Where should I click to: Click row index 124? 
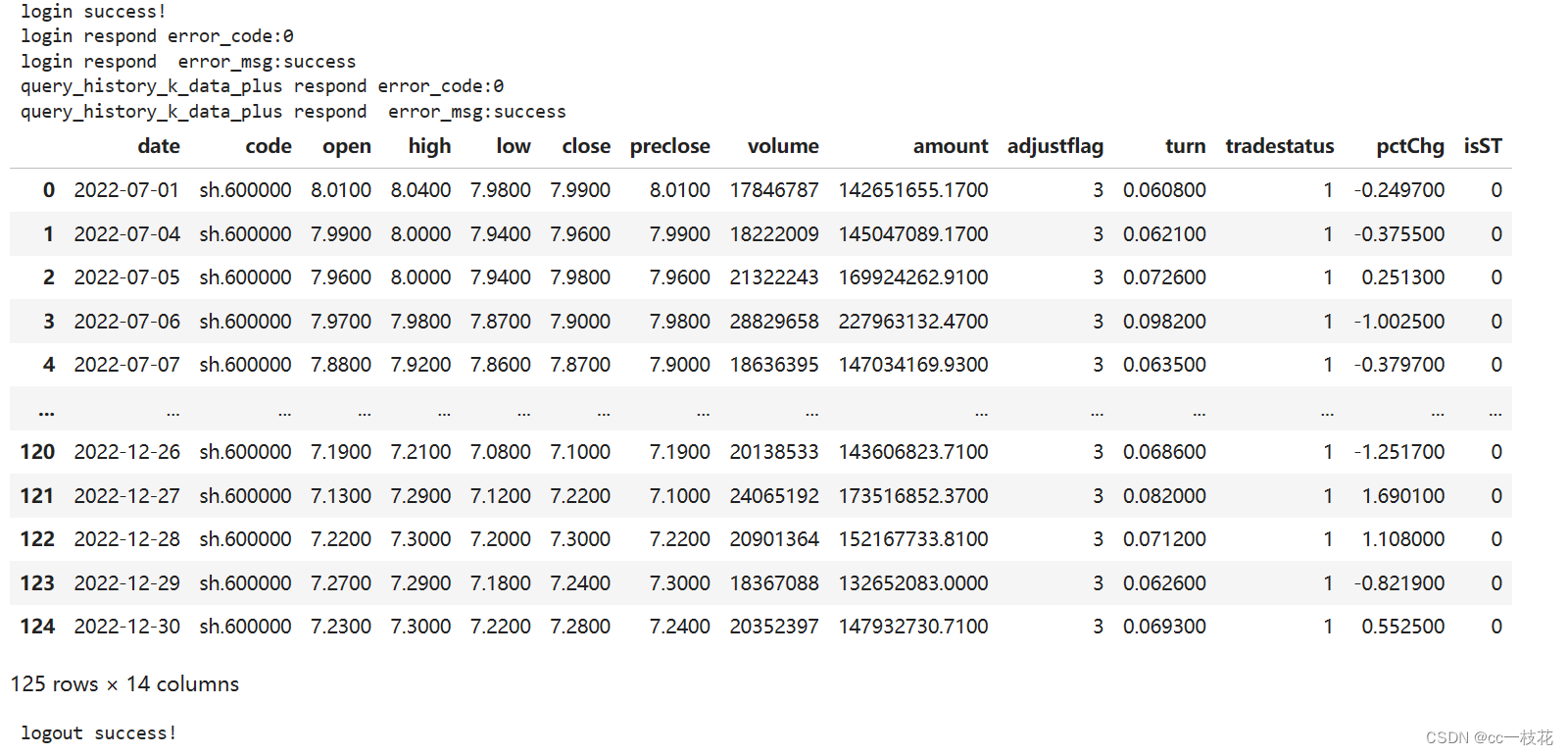pos(37,627)
